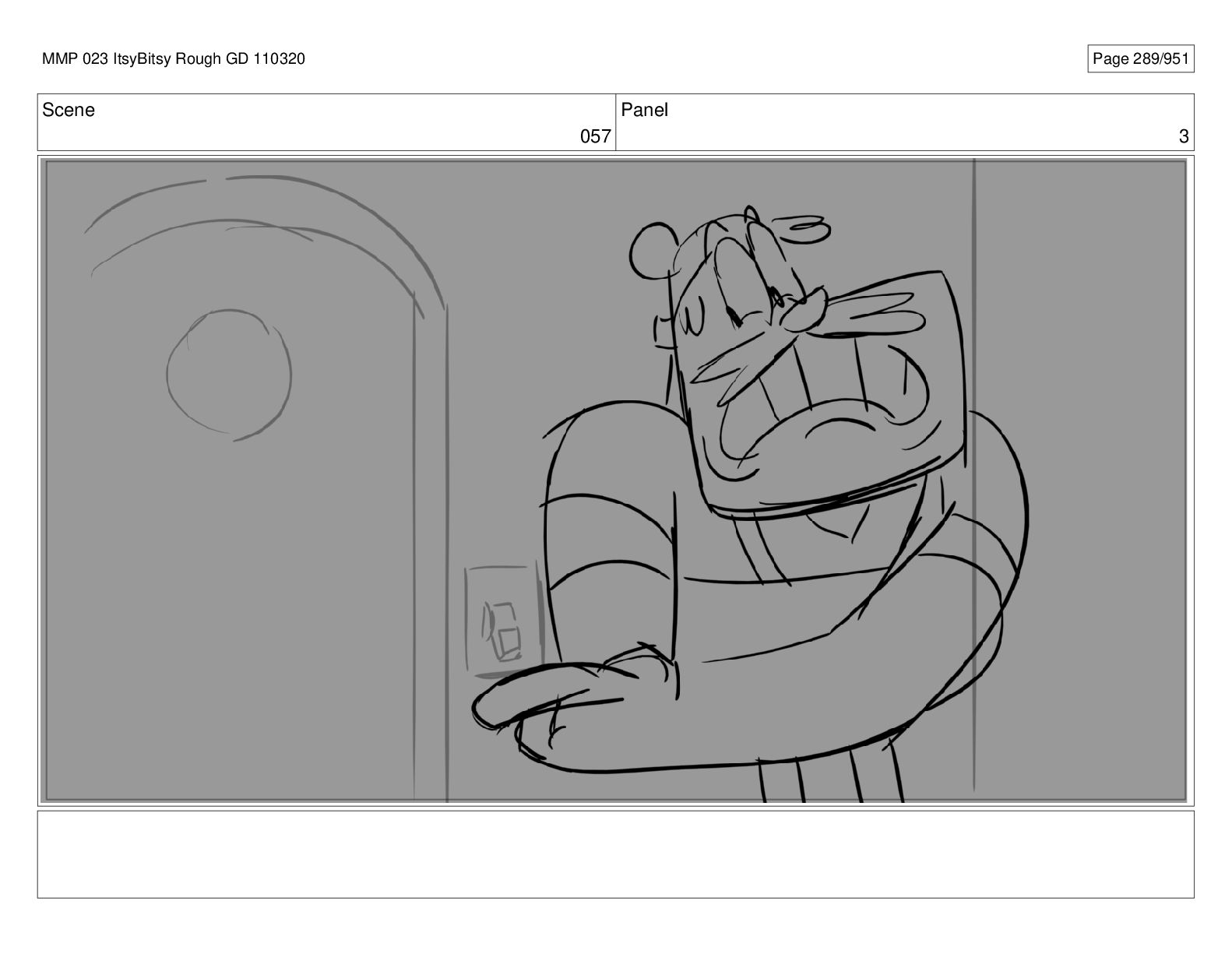The width and height of the screenshot is (1232, 954).
Task: Click the 'Panel' label
Action: (644, 110)
